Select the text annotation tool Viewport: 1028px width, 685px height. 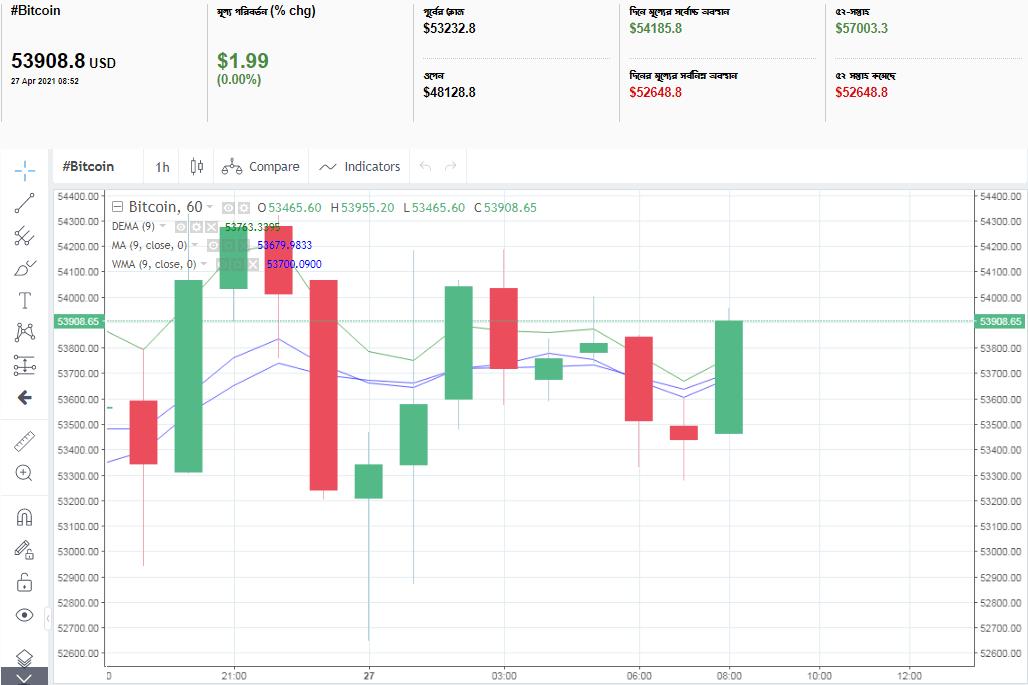[25, 300]
